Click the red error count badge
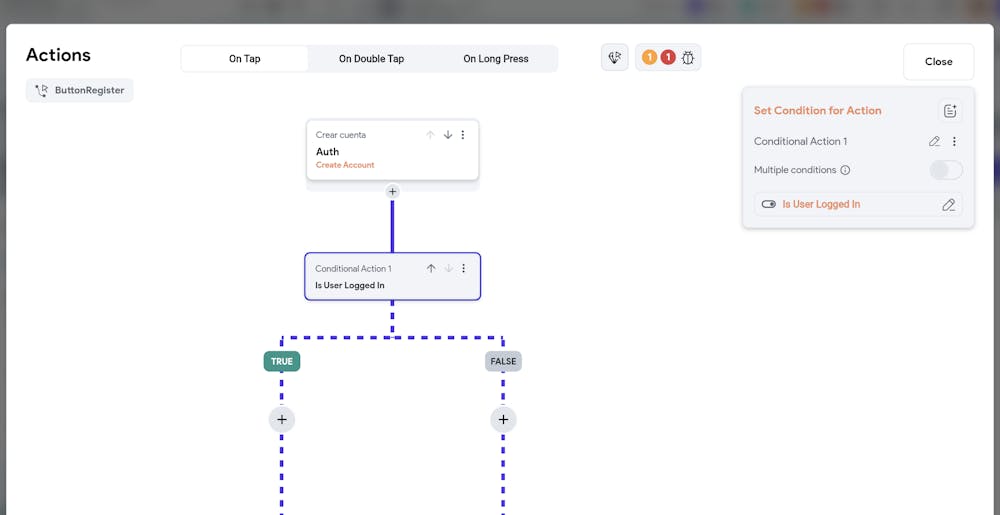This screenshot has width=1000, height=515. [x=668, y=58]
